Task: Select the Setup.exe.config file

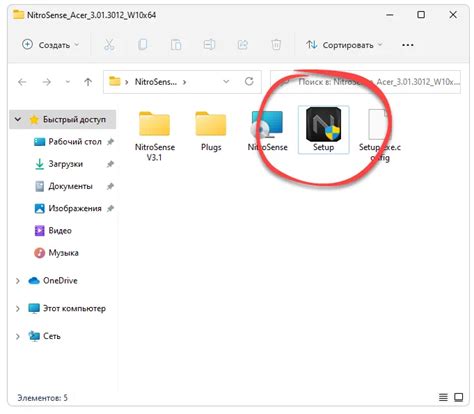Action: click(380, 135)
